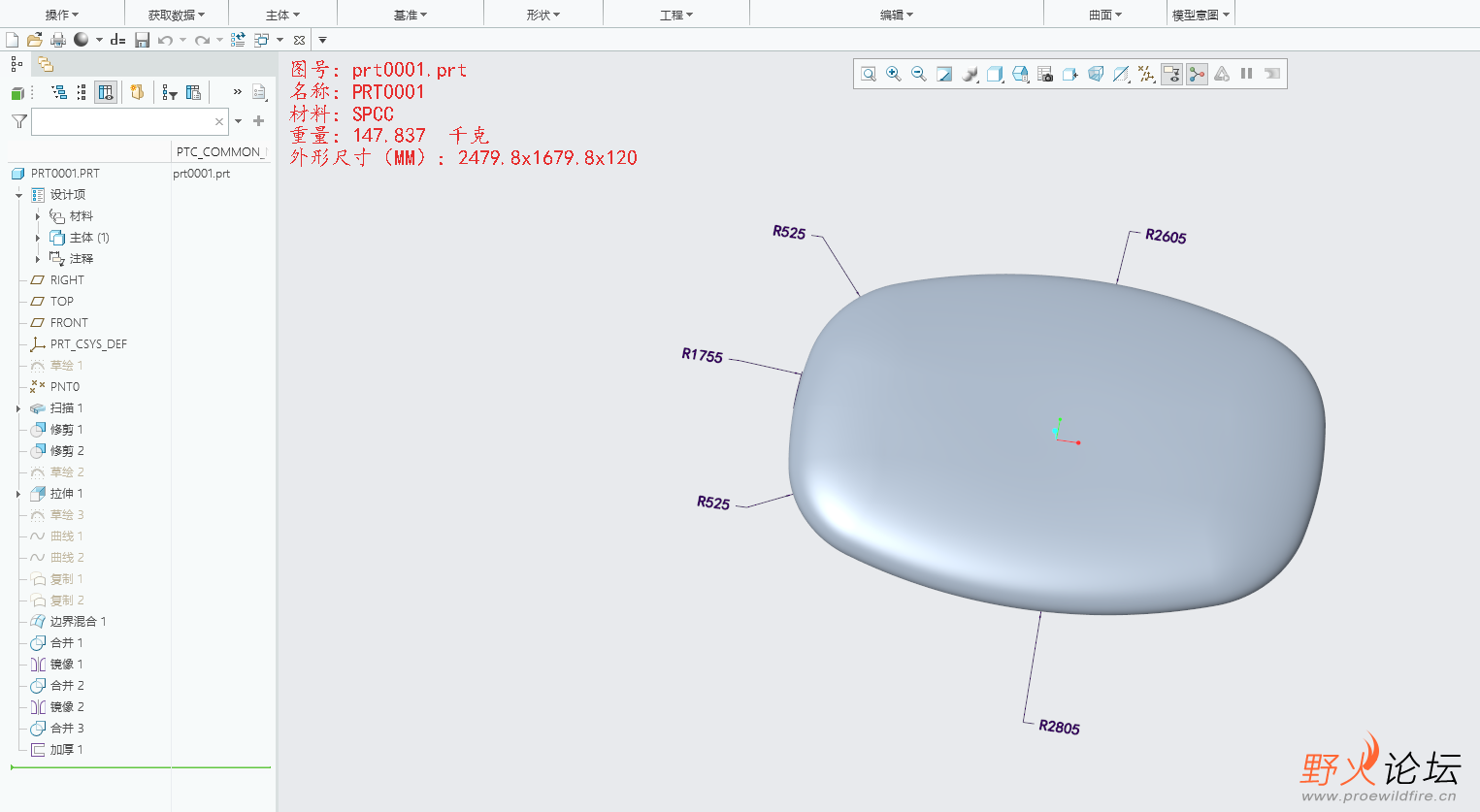Open tree filters icon
Viewport: 1480px width, 812px height.
170,92
